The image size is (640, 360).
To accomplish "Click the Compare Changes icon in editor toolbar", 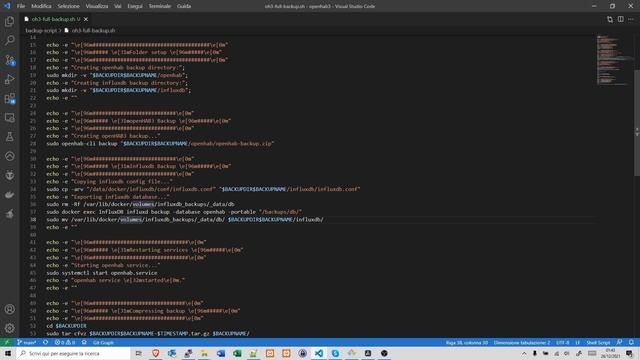I will click(x=610, y=19).
